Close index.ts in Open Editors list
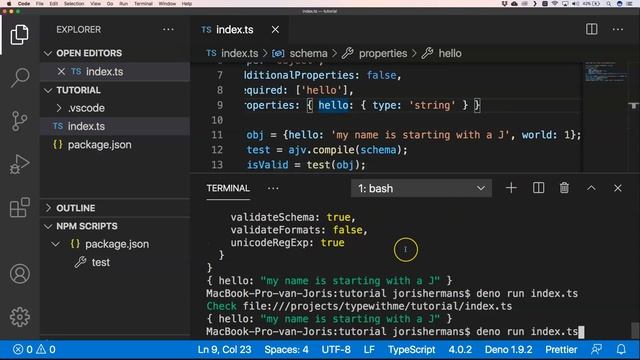 pyautogui.click(x=61, y=71)
